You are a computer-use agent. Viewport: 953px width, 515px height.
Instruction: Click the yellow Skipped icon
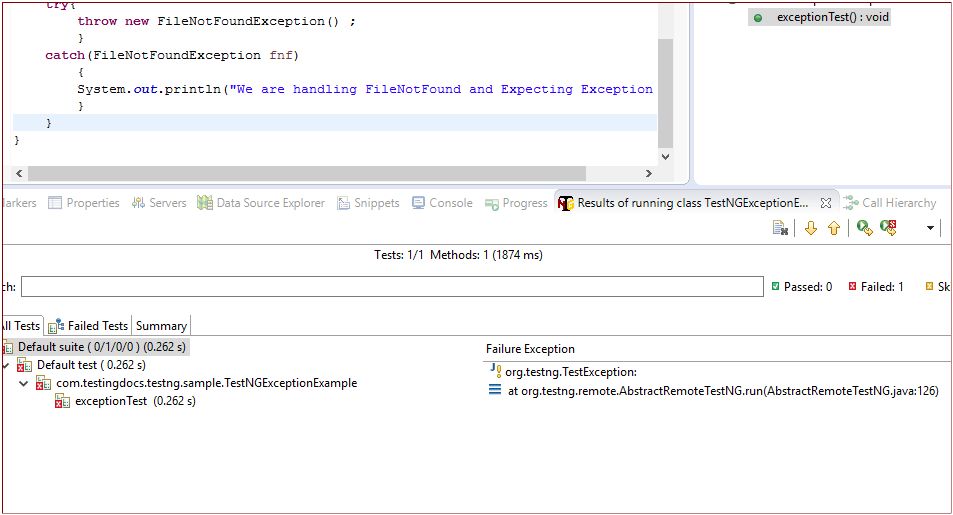pos(929,286)
